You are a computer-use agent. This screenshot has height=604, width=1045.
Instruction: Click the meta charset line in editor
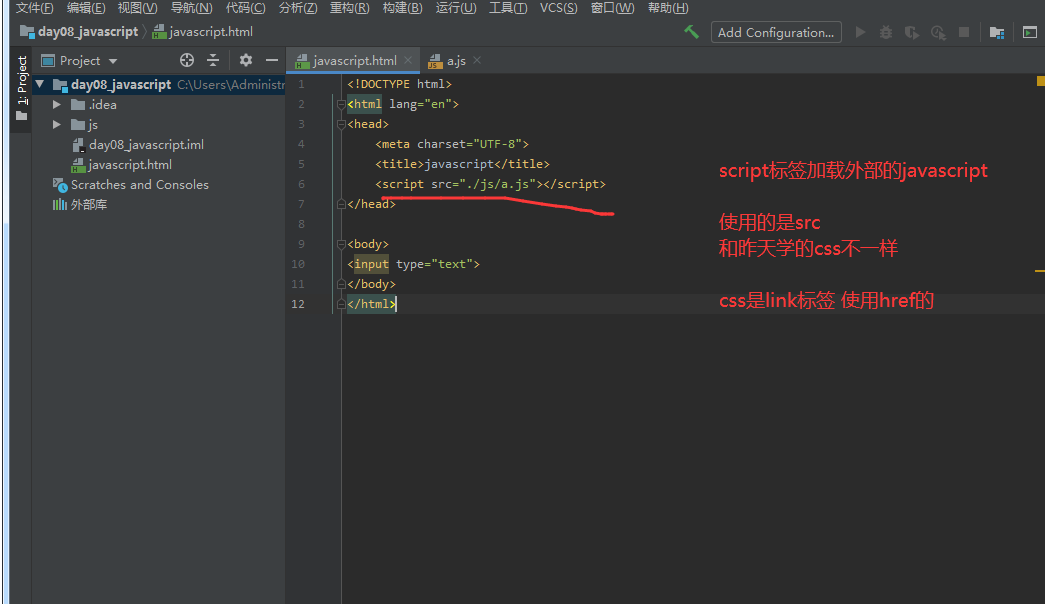click(452, 144)
